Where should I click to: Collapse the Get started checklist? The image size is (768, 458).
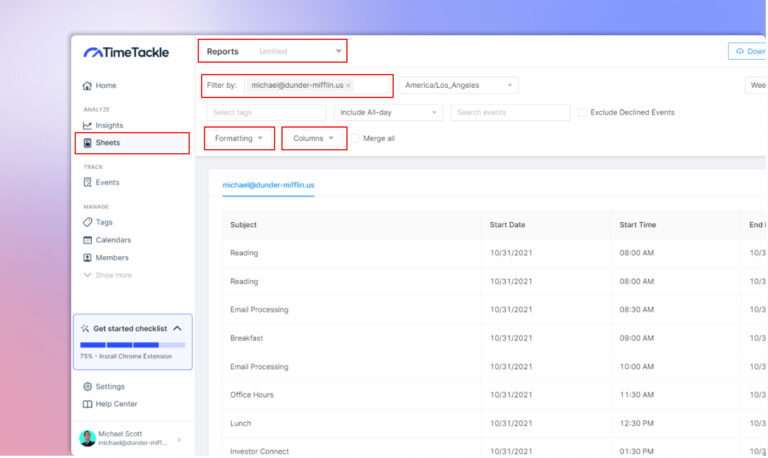(x=177, y=328)
